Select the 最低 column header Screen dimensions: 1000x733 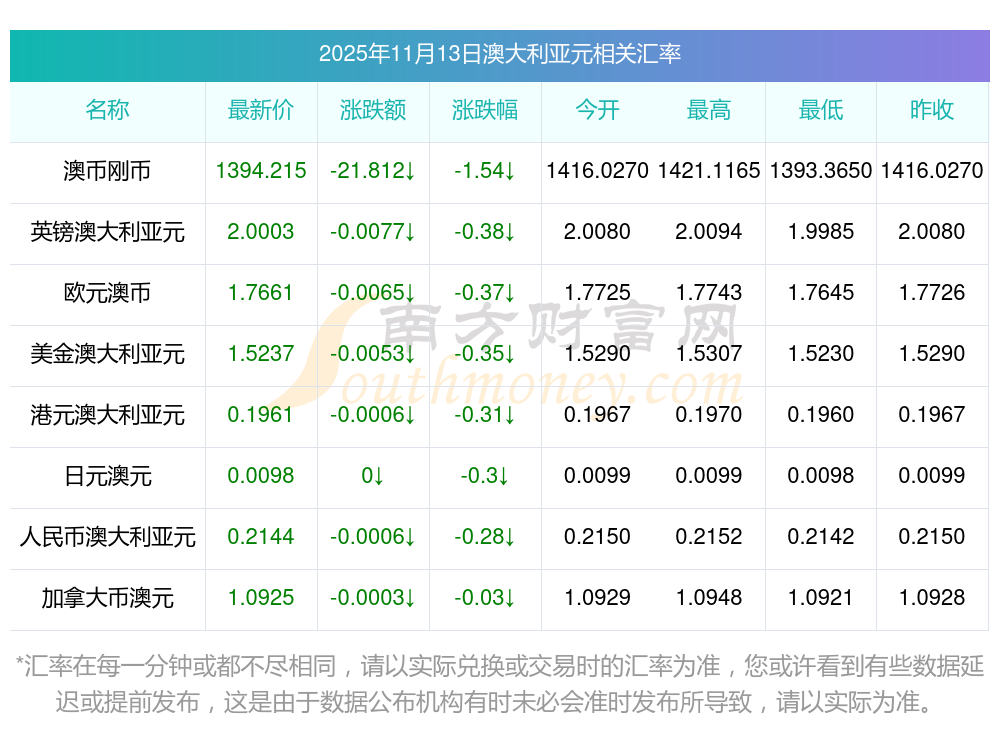821,110
